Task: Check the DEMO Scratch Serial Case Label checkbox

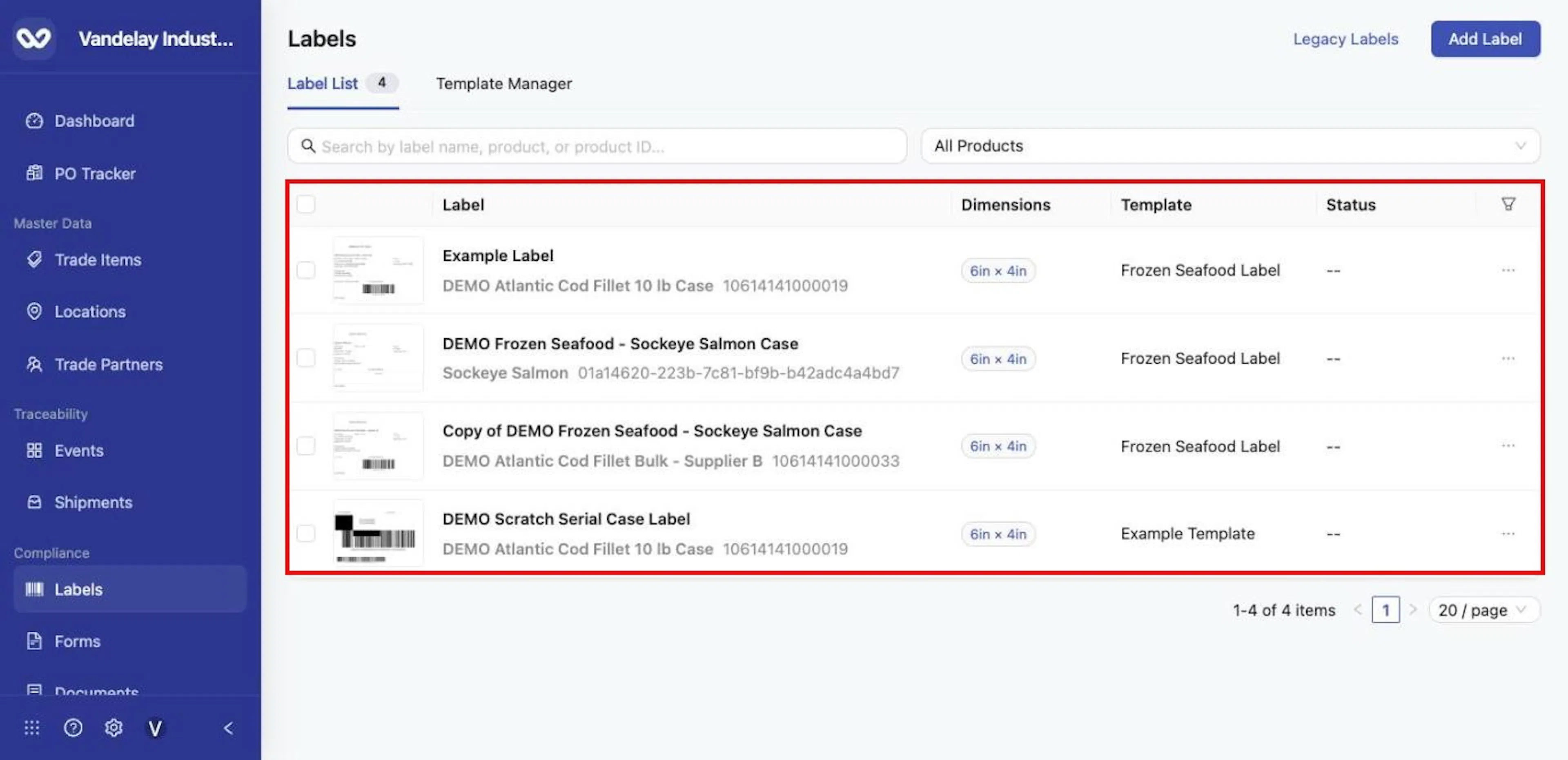Action: (x=305, y=534)
